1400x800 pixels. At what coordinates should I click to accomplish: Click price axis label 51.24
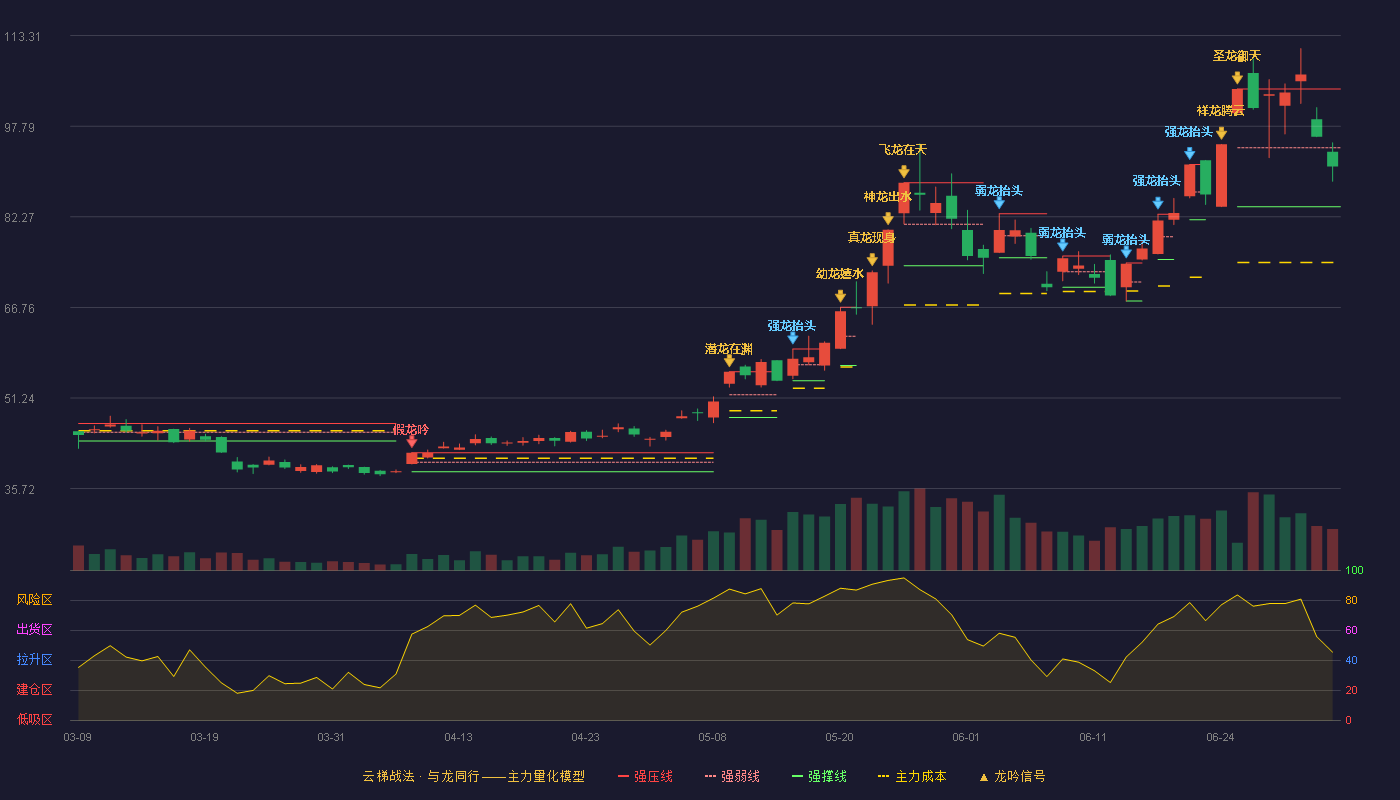click(22, 399)
